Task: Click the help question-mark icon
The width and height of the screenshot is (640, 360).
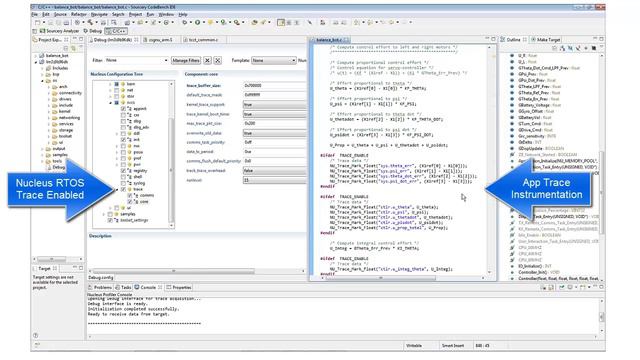Action: 36,336
